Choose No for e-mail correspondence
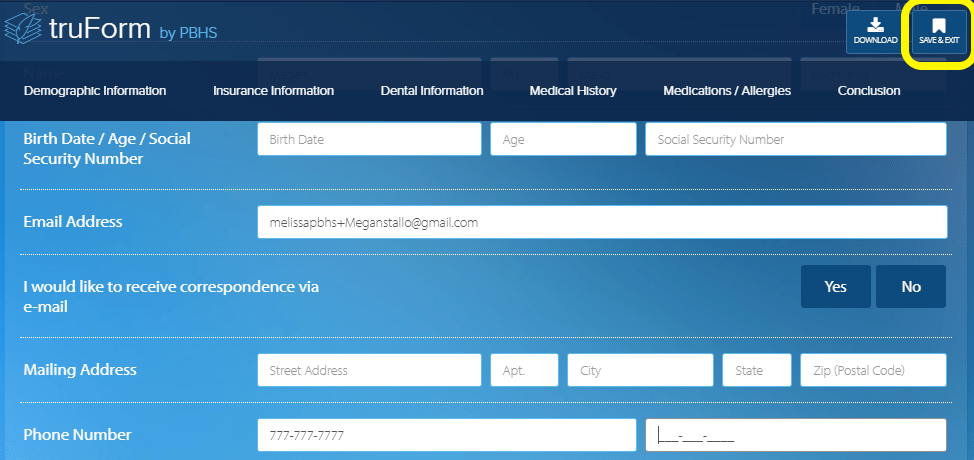The width and height of the screenshot is (974, 460). coord(911,287)
